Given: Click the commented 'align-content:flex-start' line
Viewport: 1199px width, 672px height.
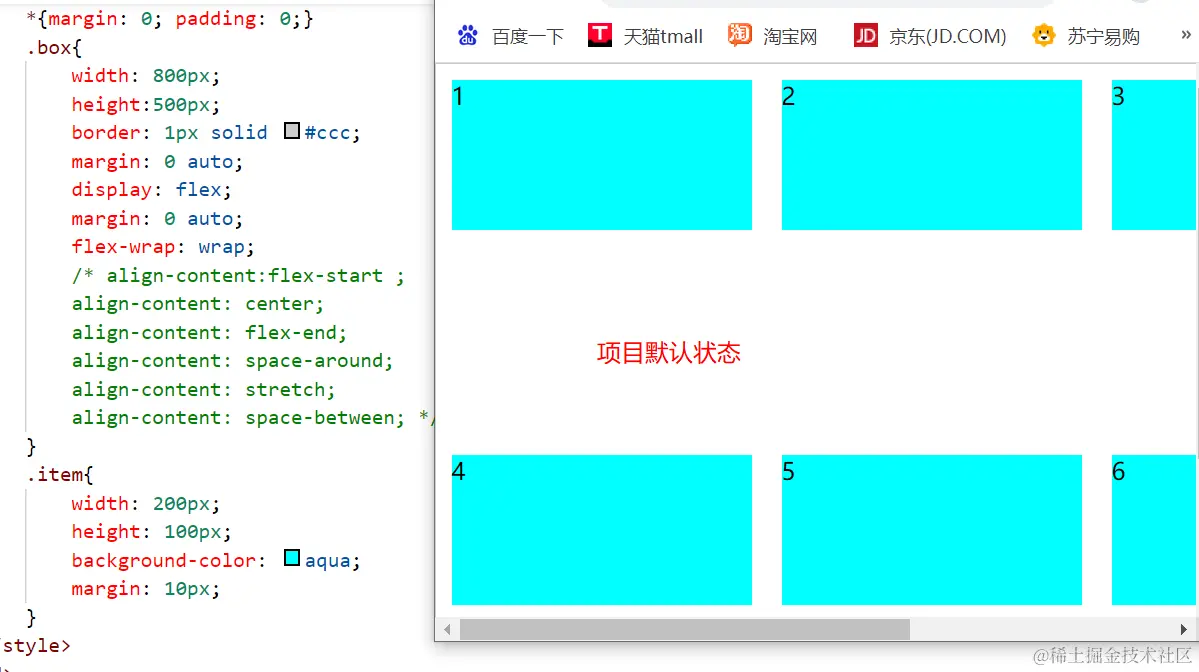Looking at the screenshot, I should 238,275.
